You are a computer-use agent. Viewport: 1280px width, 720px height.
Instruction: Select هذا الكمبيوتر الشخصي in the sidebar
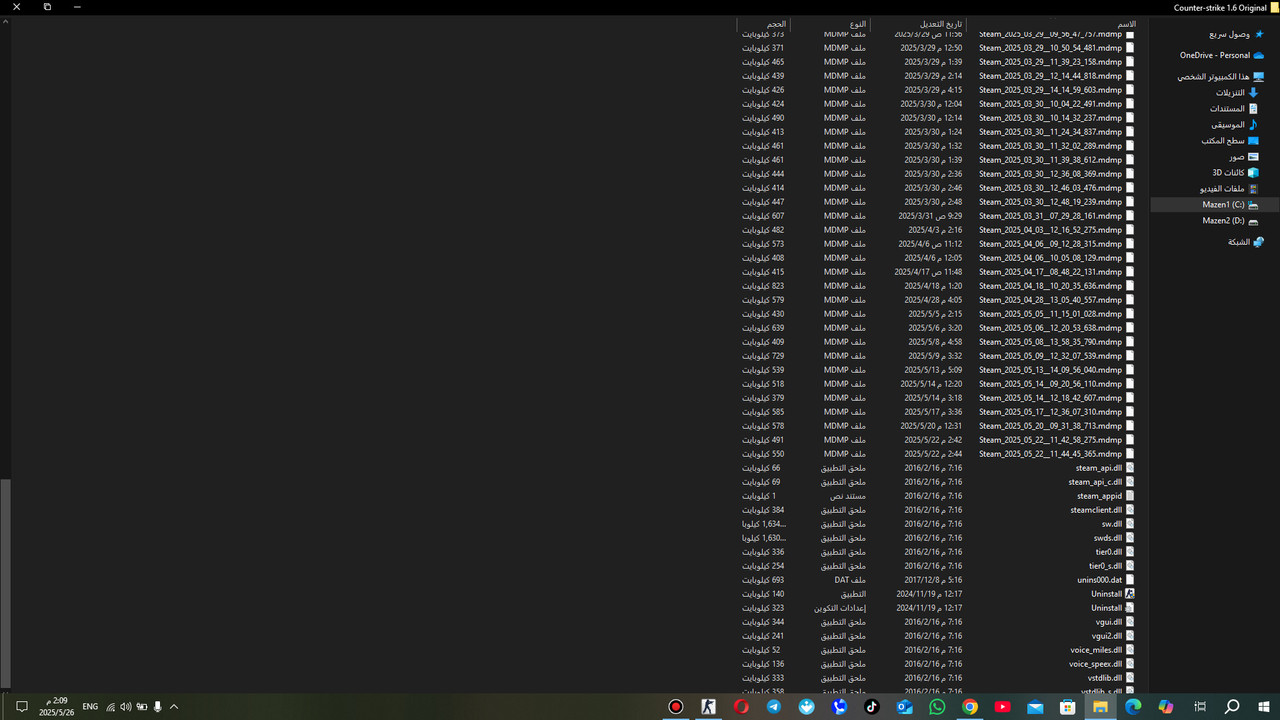coord(1220,76)
